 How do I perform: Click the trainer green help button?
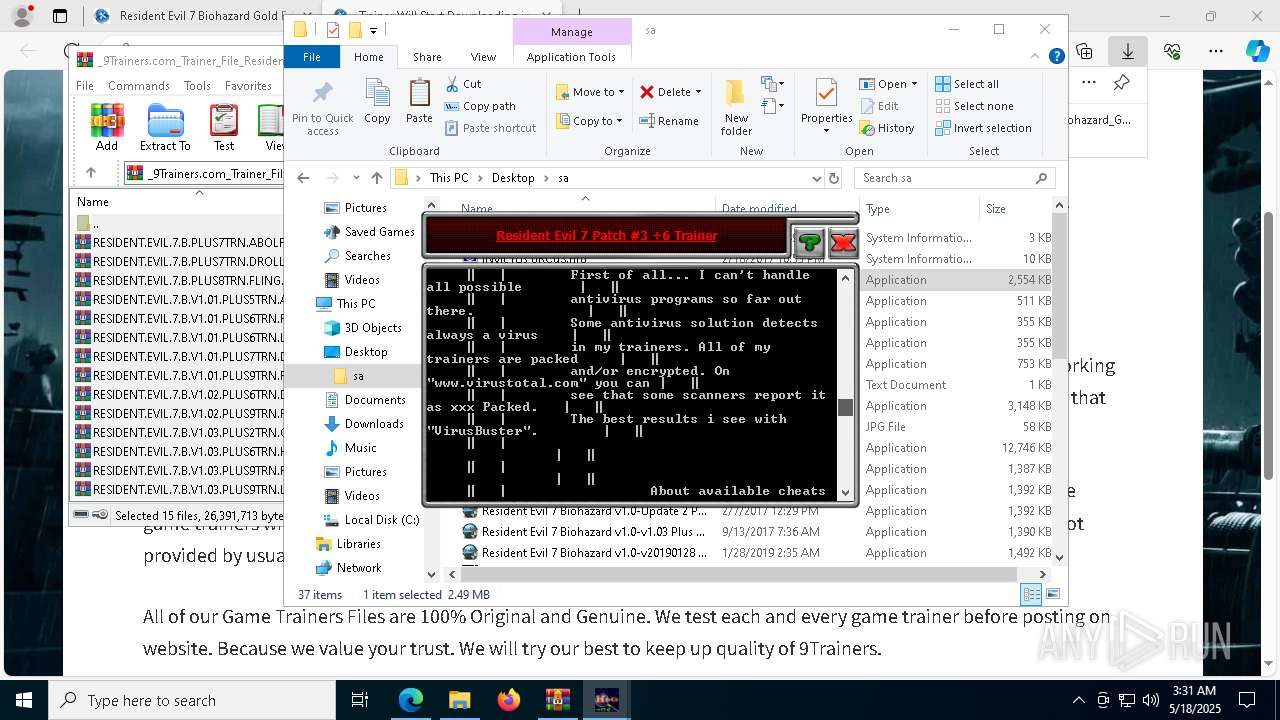(809, 242)
